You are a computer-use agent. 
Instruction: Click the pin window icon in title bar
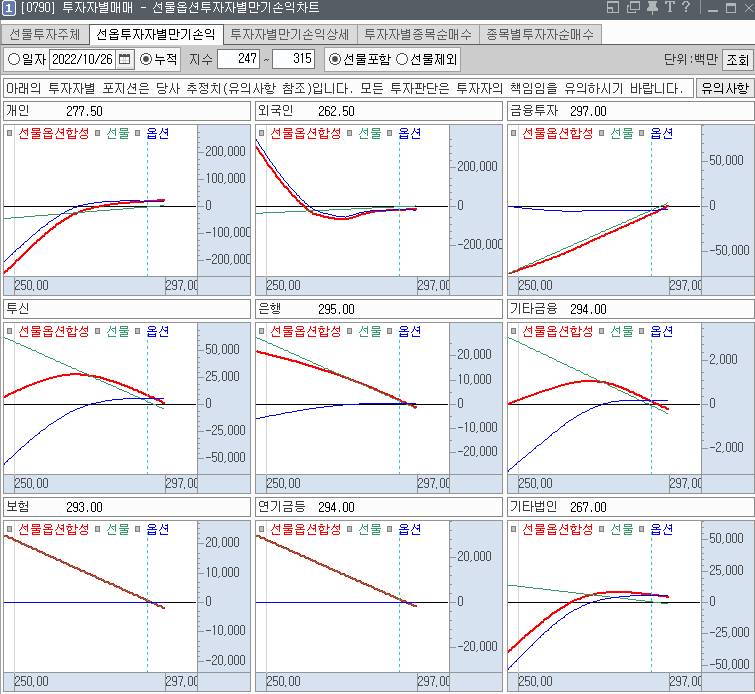click(x=651, y=8)
